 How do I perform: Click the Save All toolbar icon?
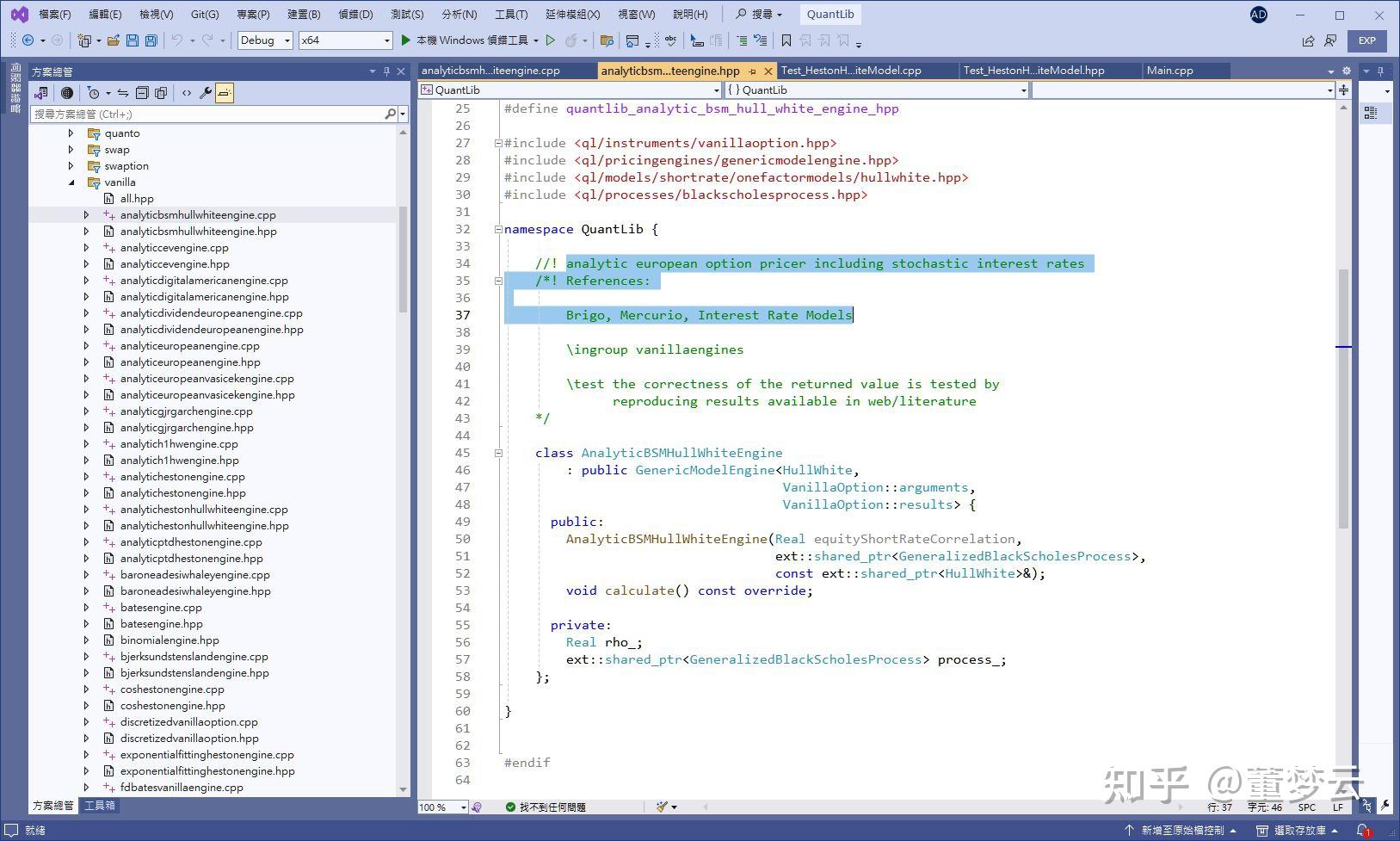151,40
